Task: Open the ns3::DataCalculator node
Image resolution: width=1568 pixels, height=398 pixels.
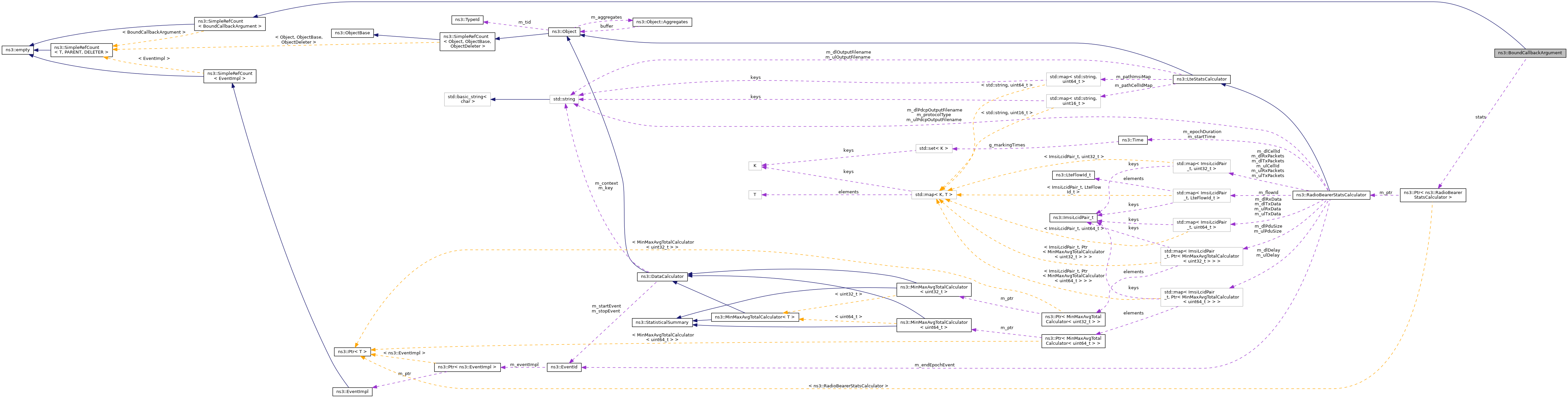Action: click(662, 276)
